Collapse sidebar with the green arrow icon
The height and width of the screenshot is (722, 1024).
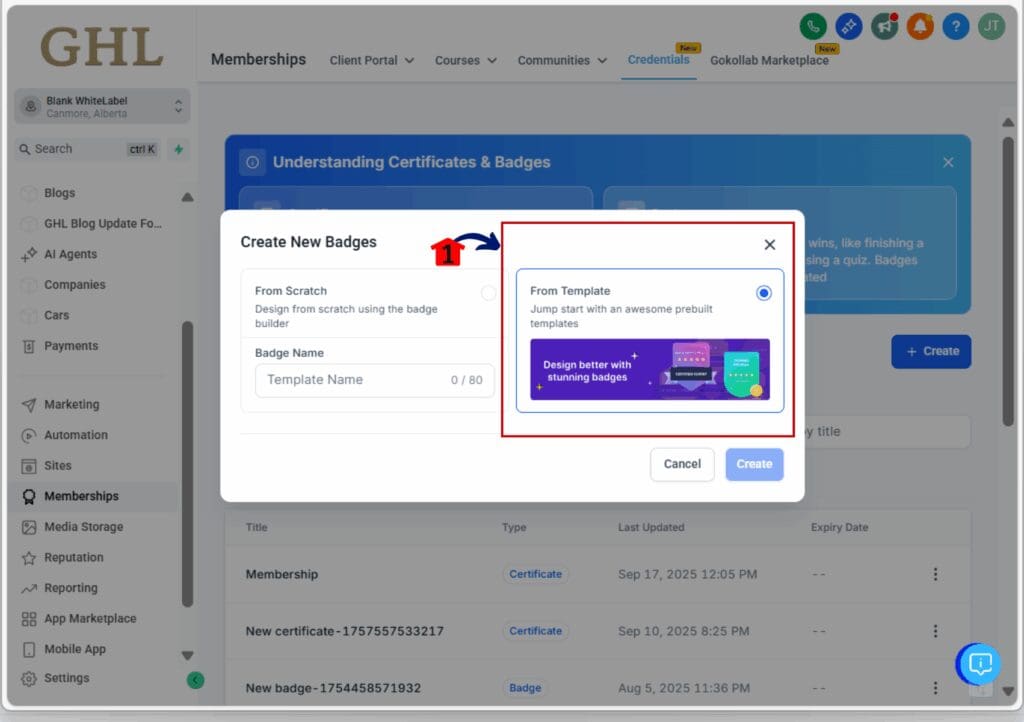pyautogui.click(x=196, y=680)
